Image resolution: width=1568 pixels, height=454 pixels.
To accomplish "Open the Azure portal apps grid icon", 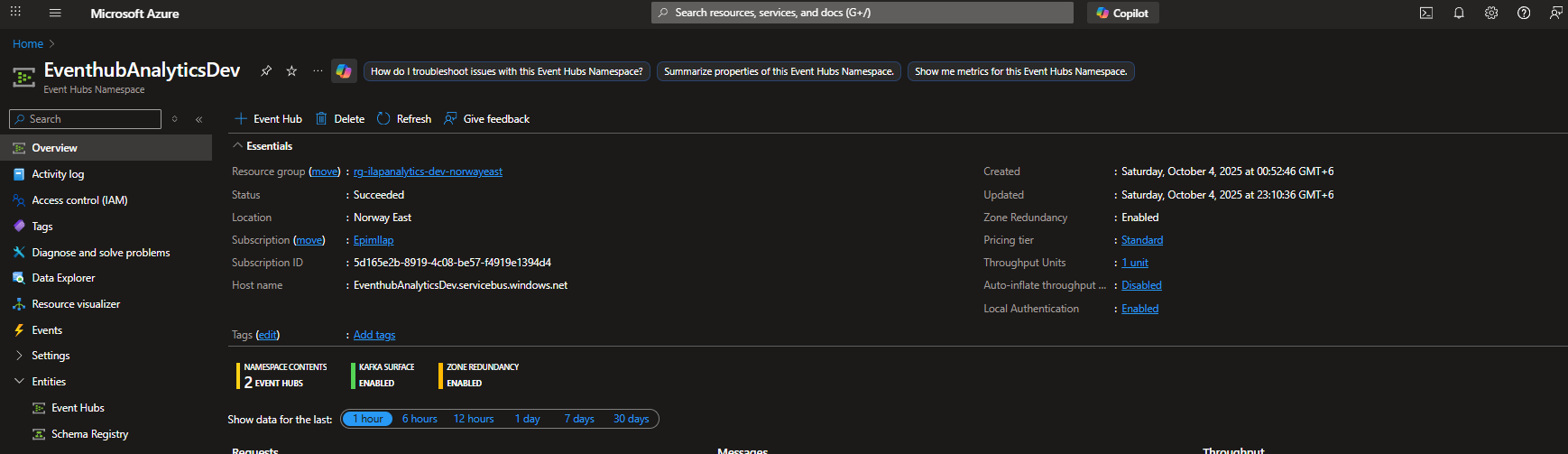I will click(15, 13).
